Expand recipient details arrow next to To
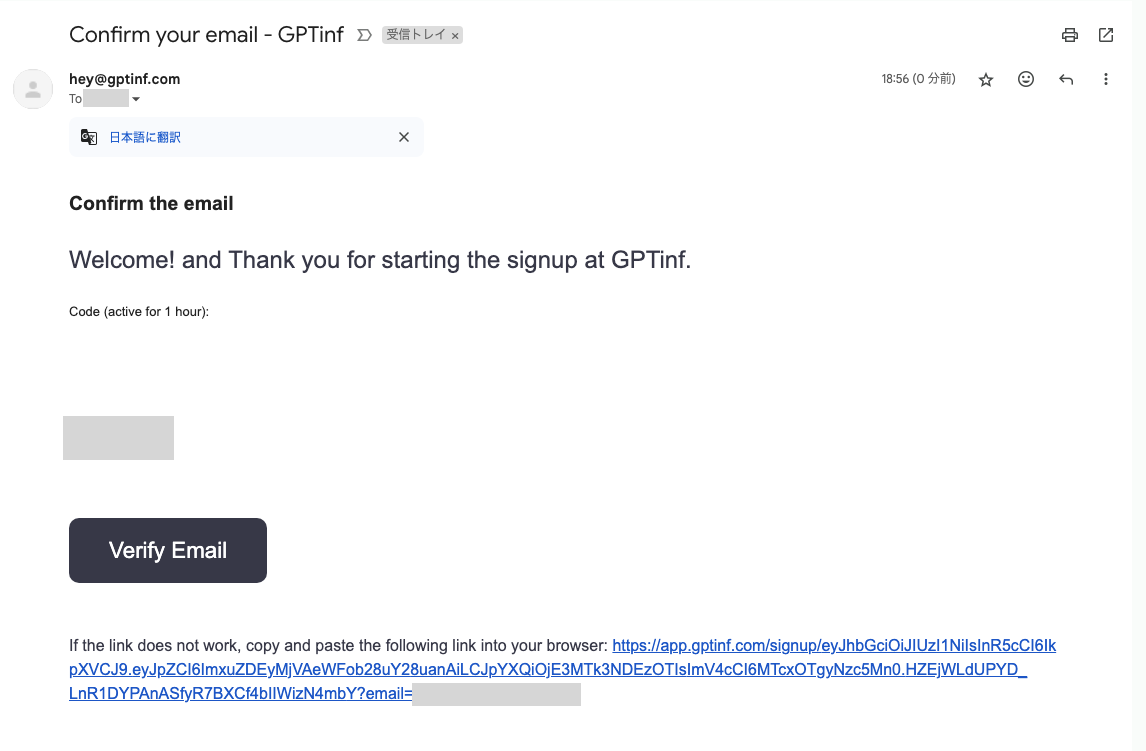 tap(136, 99)
